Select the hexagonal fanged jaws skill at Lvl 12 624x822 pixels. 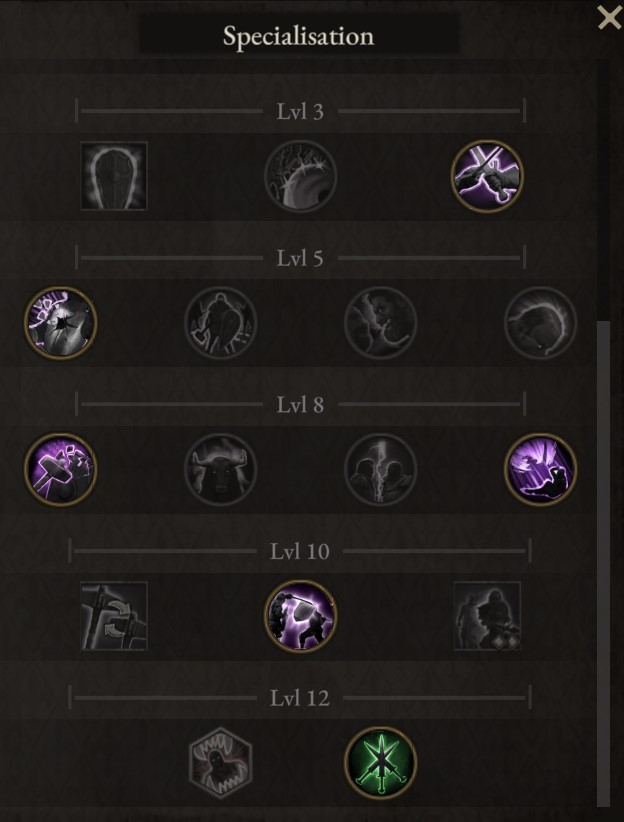[221, 763]
